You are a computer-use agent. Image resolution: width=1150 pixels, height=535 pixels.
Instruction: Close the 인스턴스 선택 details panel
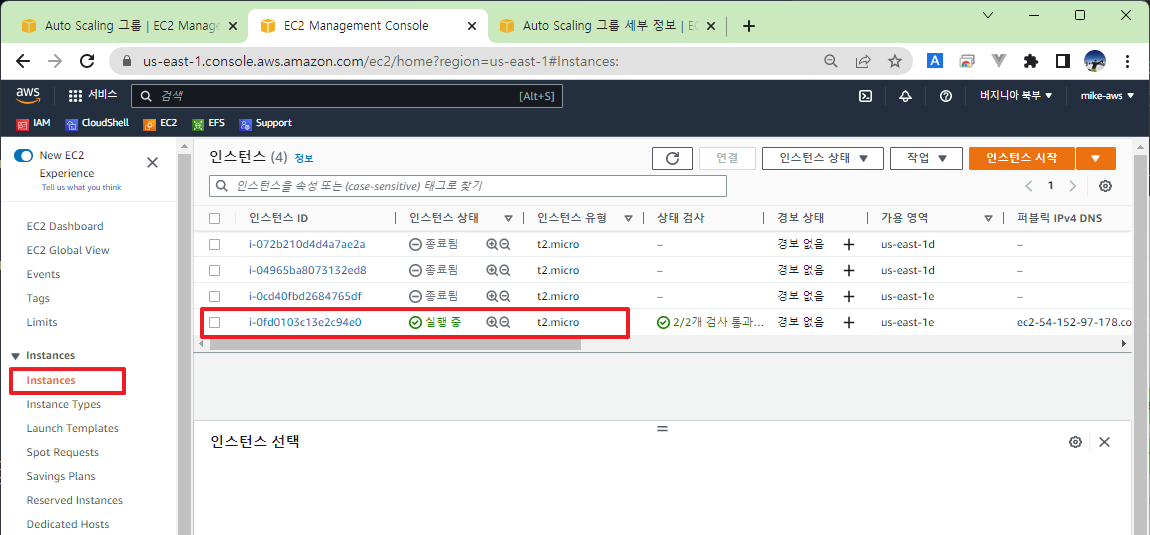(x=1105, y=442)
